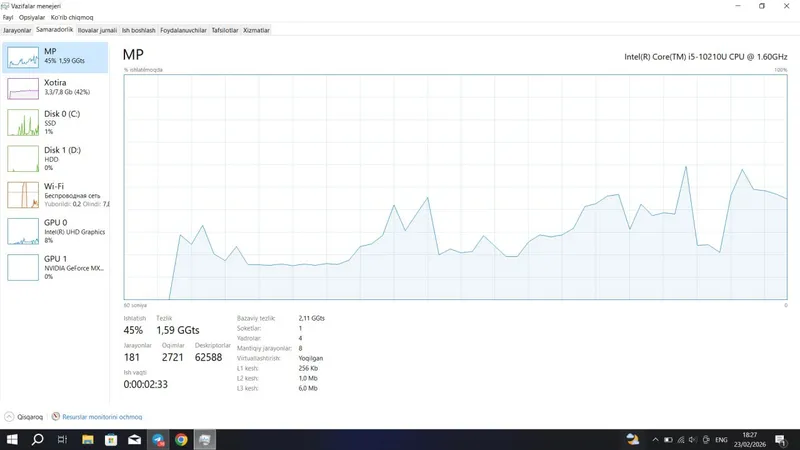
Task: Switch ENG input language indicator
Action: pyautogui.click(x=721, y=440)
